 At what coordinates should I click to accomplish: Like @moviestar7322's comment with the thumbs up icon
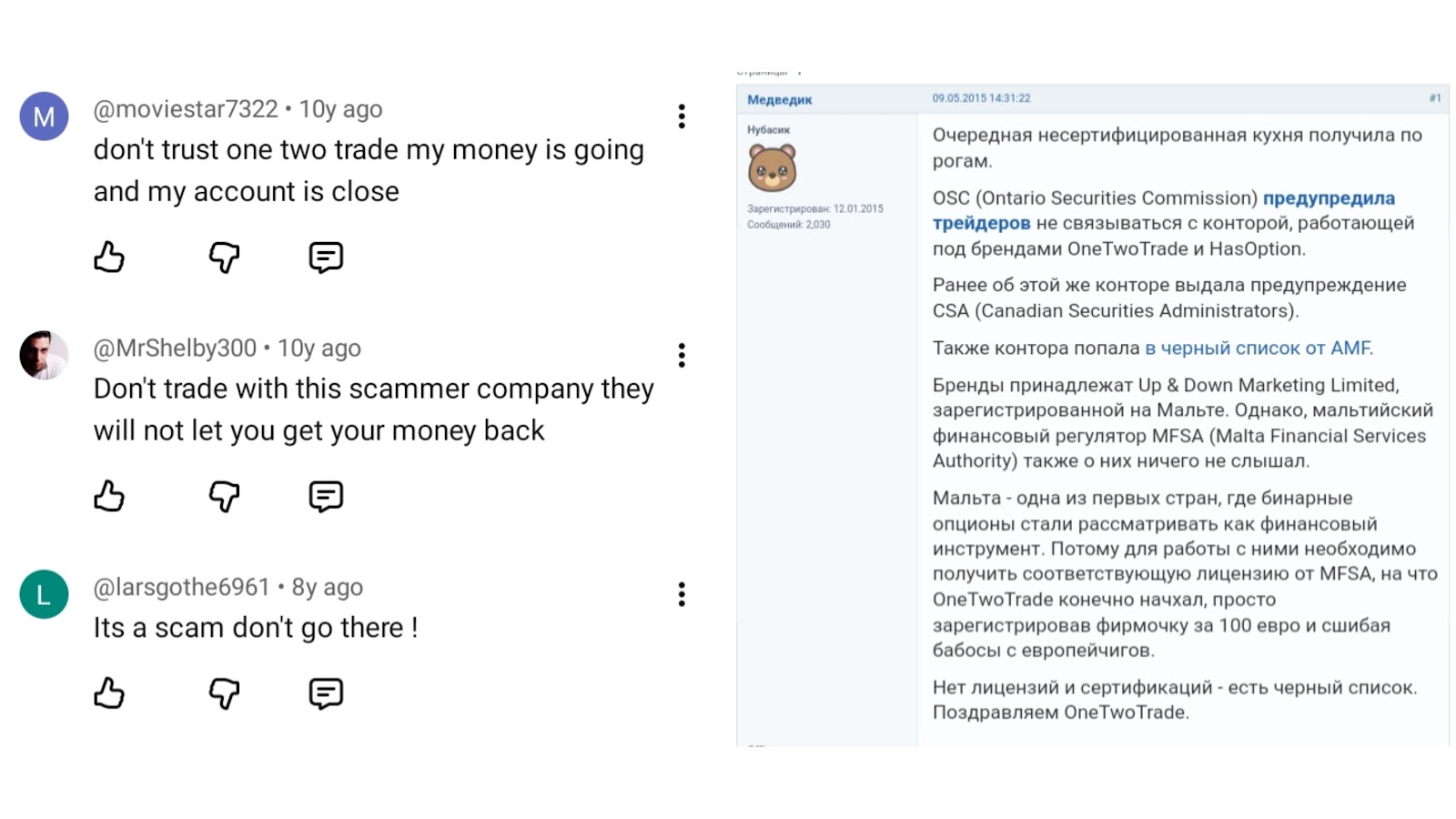pyautogui.click(x=109, y=258)
